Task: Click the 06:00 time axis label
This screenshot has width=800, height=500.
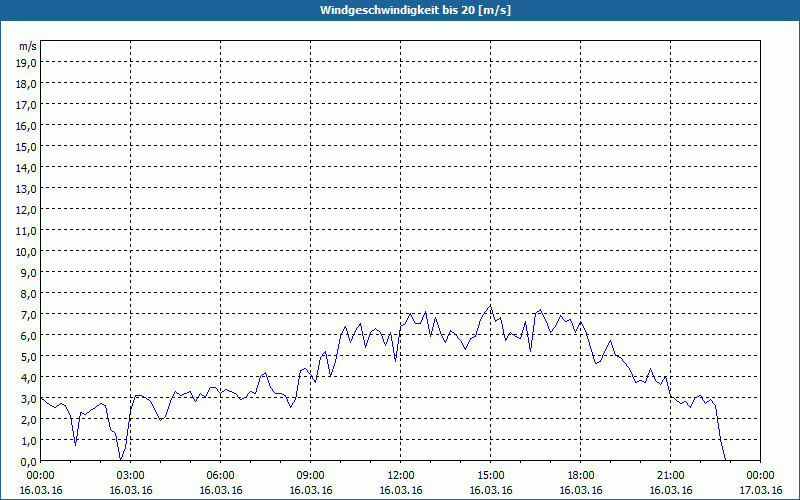Action: tap(220, 476)
